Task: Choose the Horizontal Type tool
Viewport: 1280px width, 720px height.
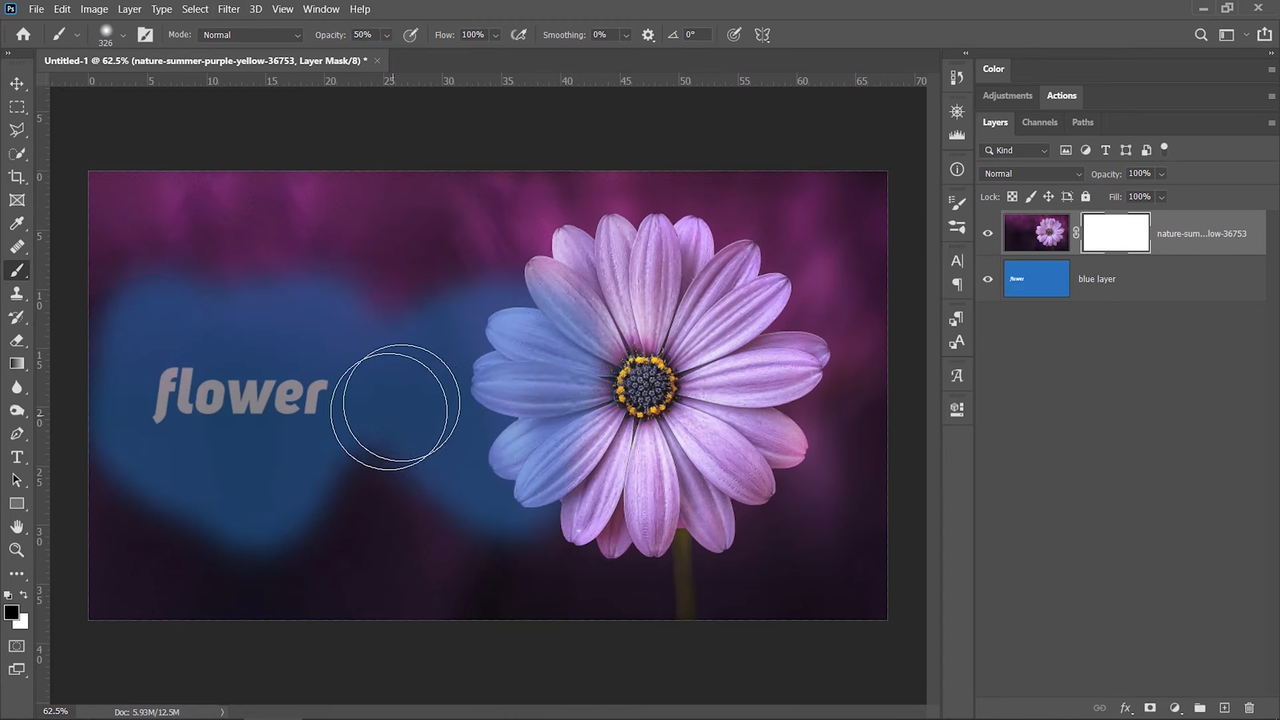Action: pos(16,457)
